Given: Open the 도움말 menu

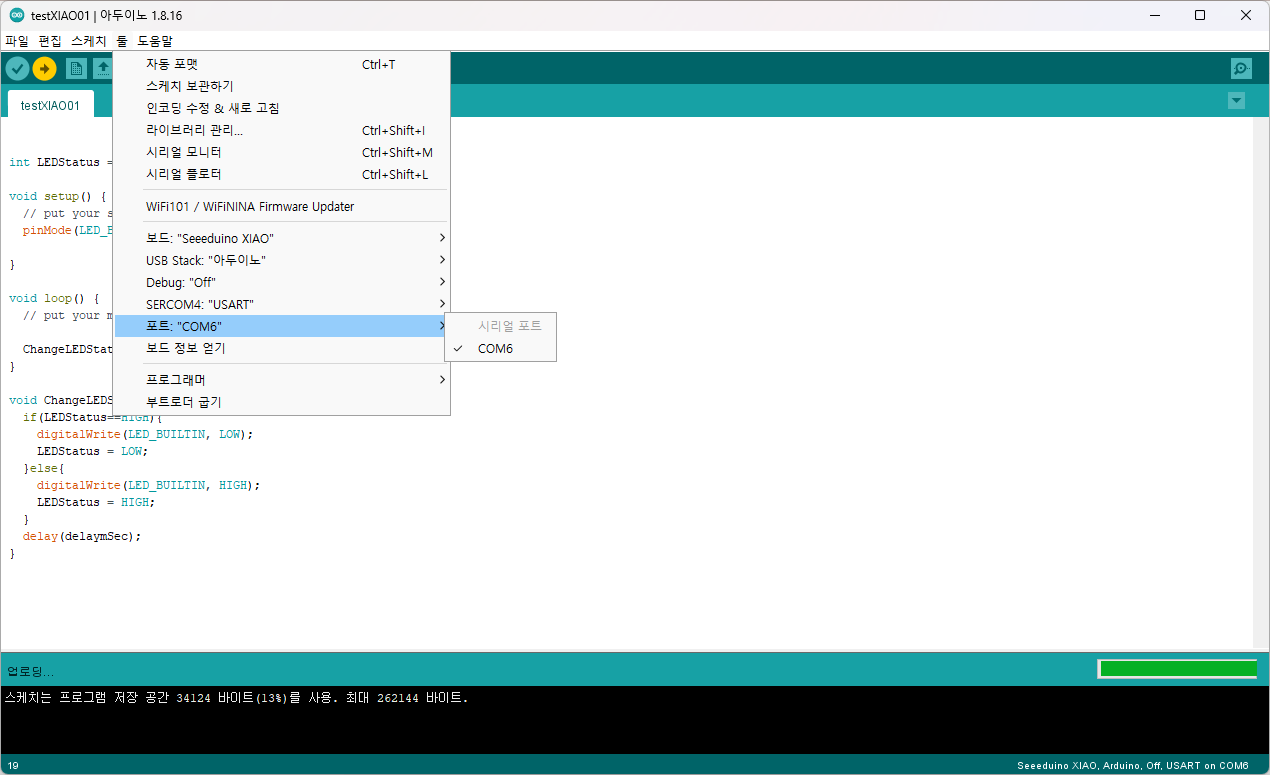Looking at the screenshot, I should (x=155, y=41).
